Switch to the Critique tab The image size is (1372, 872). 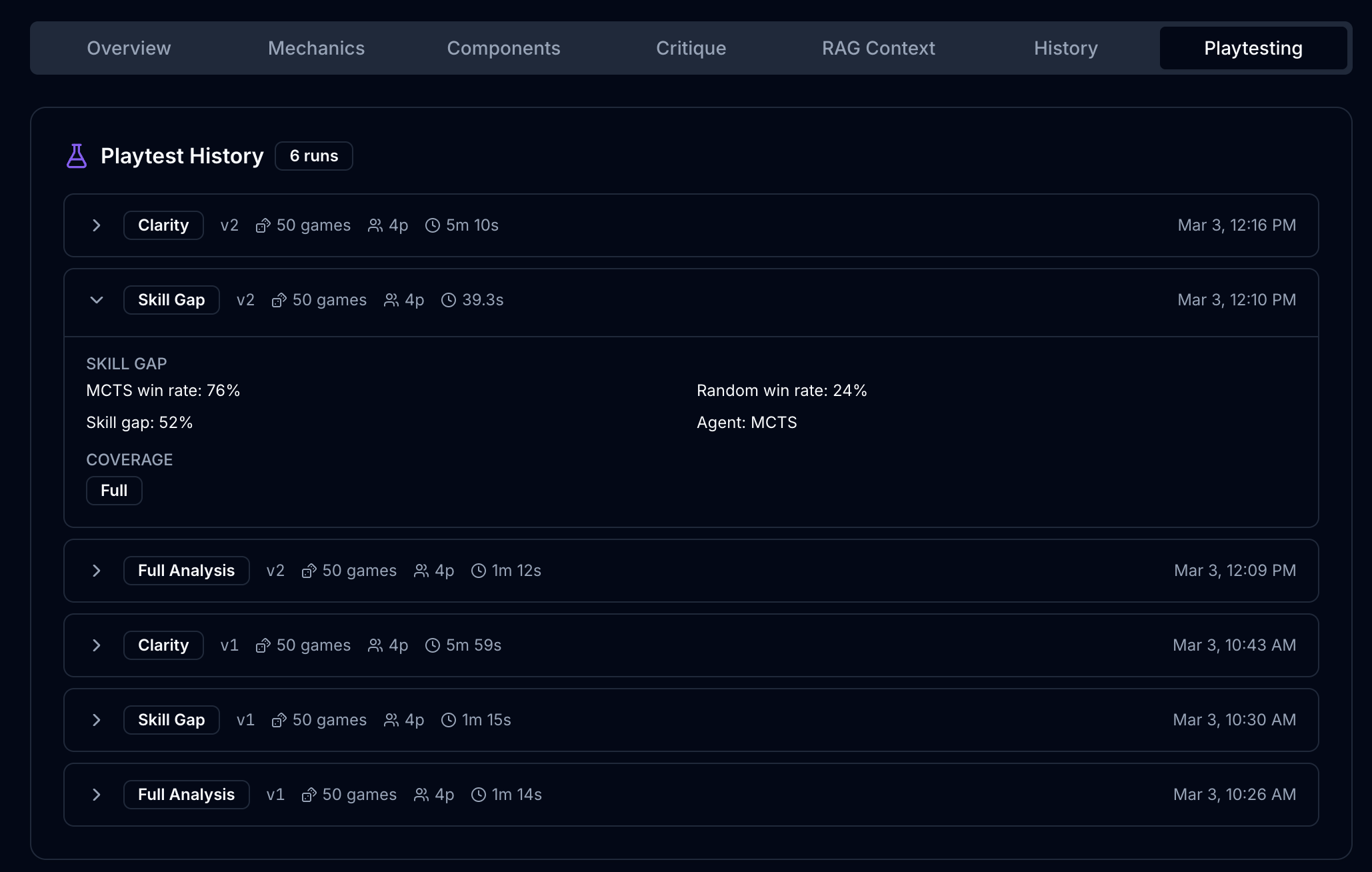pyautogui.click(x=691, y=48)
